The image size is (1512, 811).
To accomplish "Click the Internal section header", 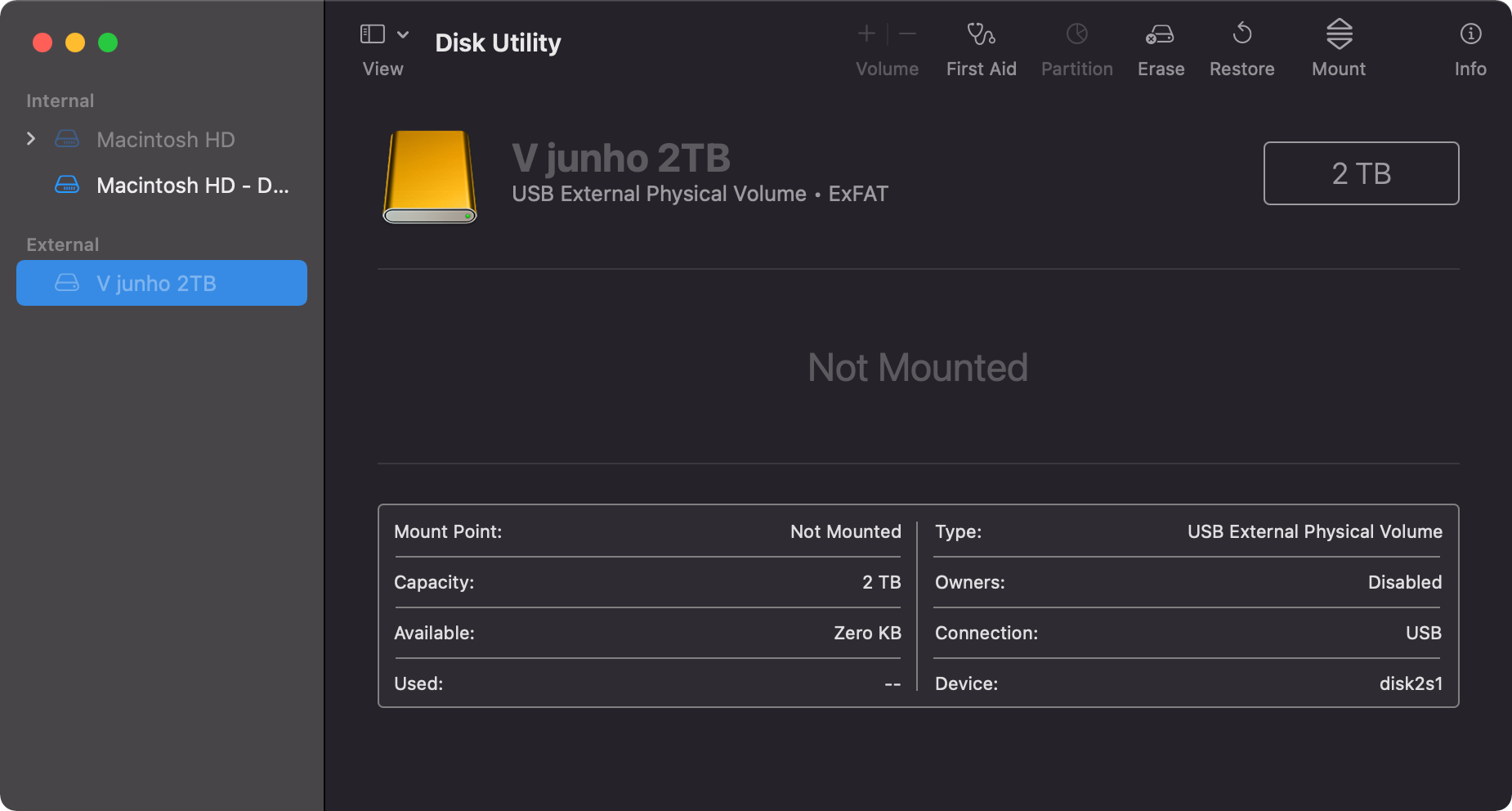I will pos(60,101).
